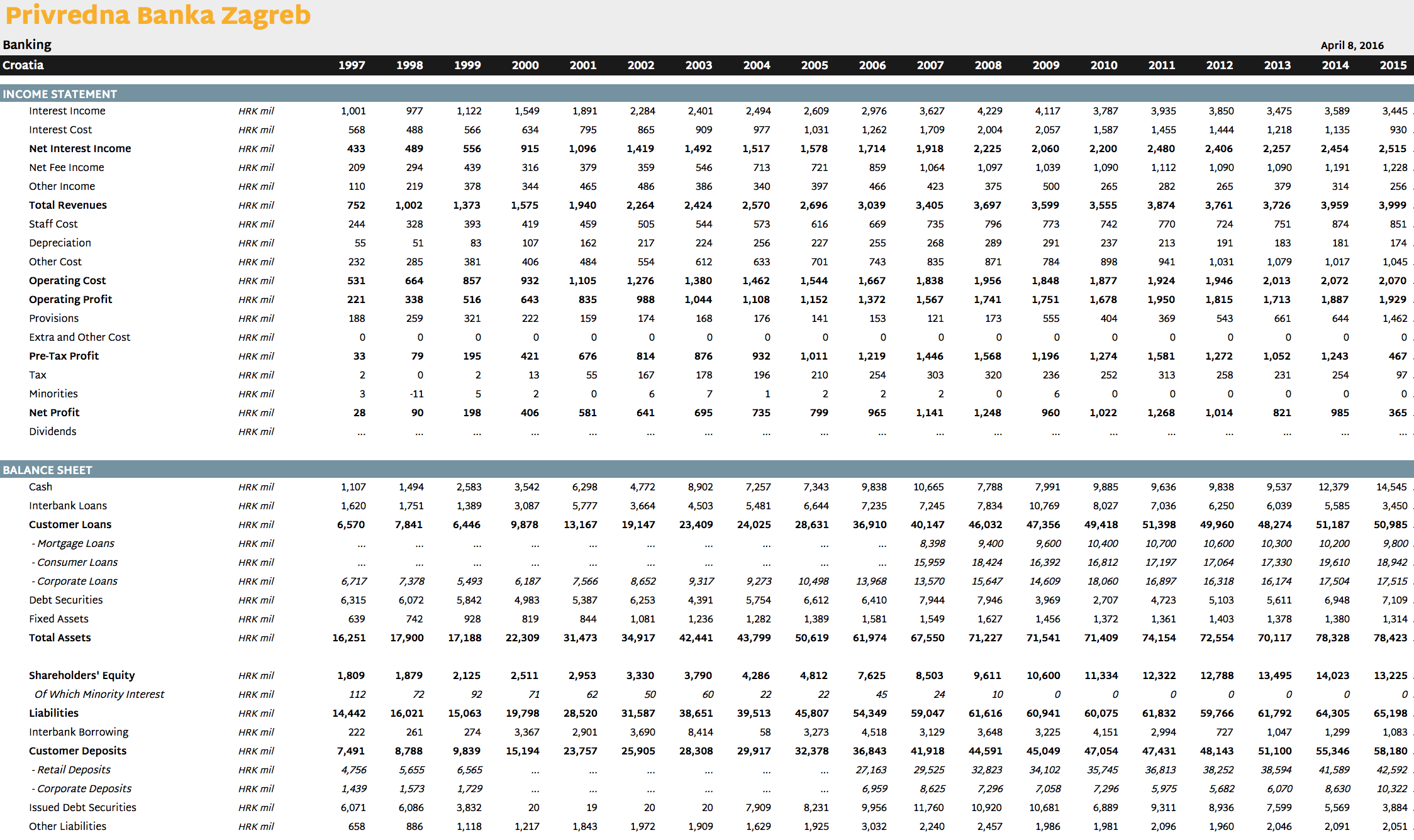The image size is (1414, 840).
Task: Click the 2015 year column header
Action: [1393, 65]
